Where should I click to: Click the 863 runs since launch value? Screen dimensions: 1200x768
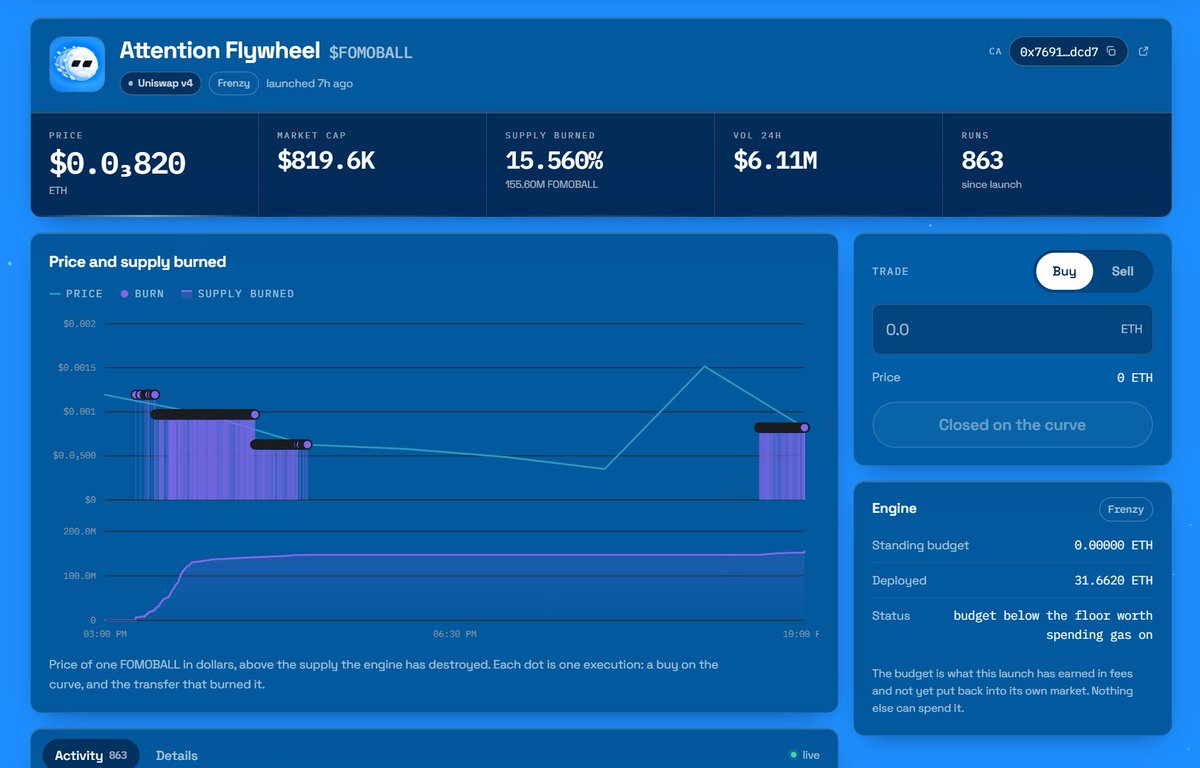coord(982,160)
